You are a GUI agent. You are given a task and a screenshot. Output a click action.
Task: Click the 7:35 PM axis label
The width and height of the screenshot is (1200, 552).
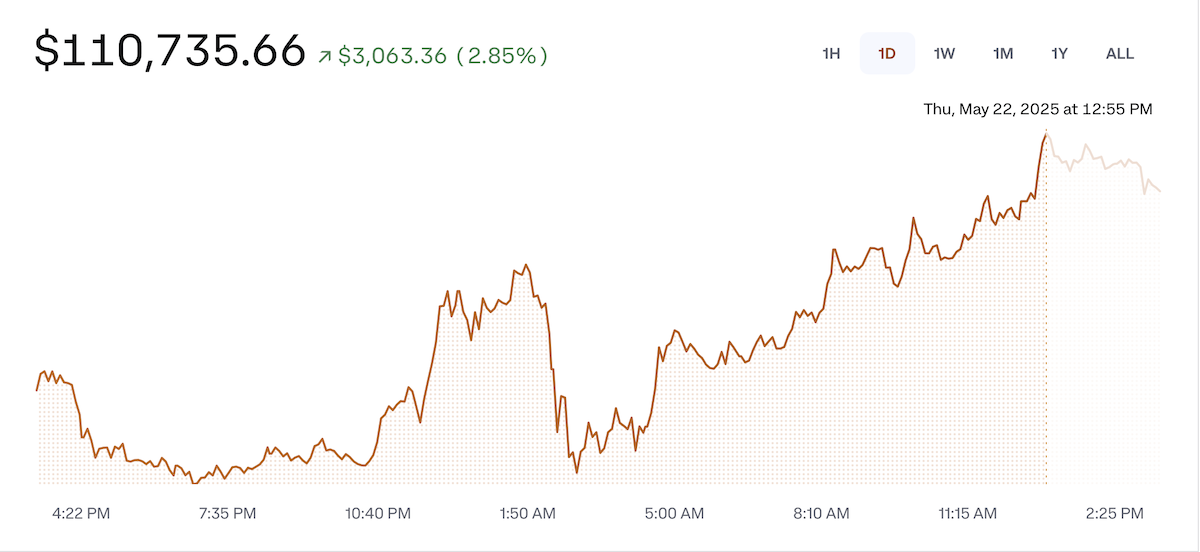227,514
